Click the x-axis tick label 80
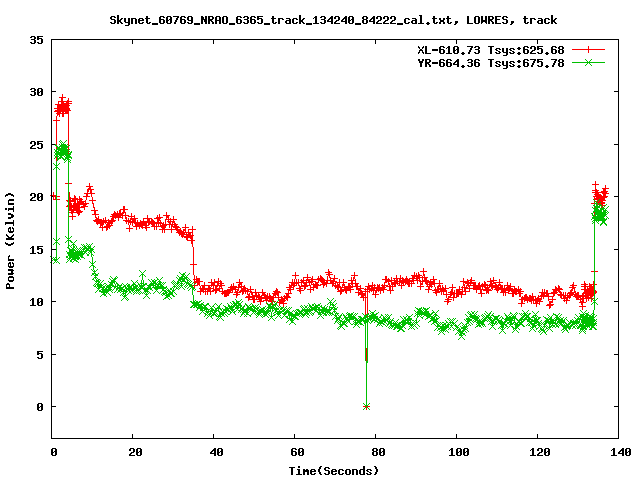This screenshot has height=480, width=640. [378, 452]
